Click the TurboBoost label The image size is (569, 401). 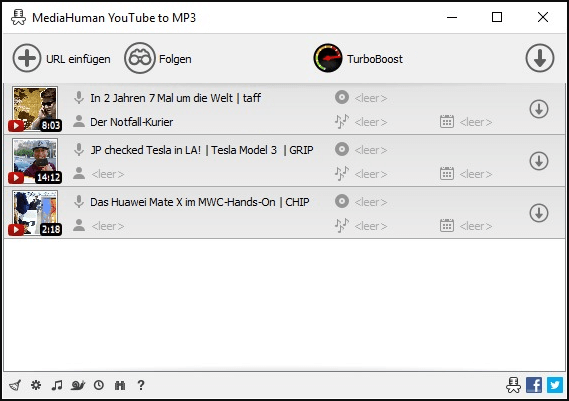point(374,59)
